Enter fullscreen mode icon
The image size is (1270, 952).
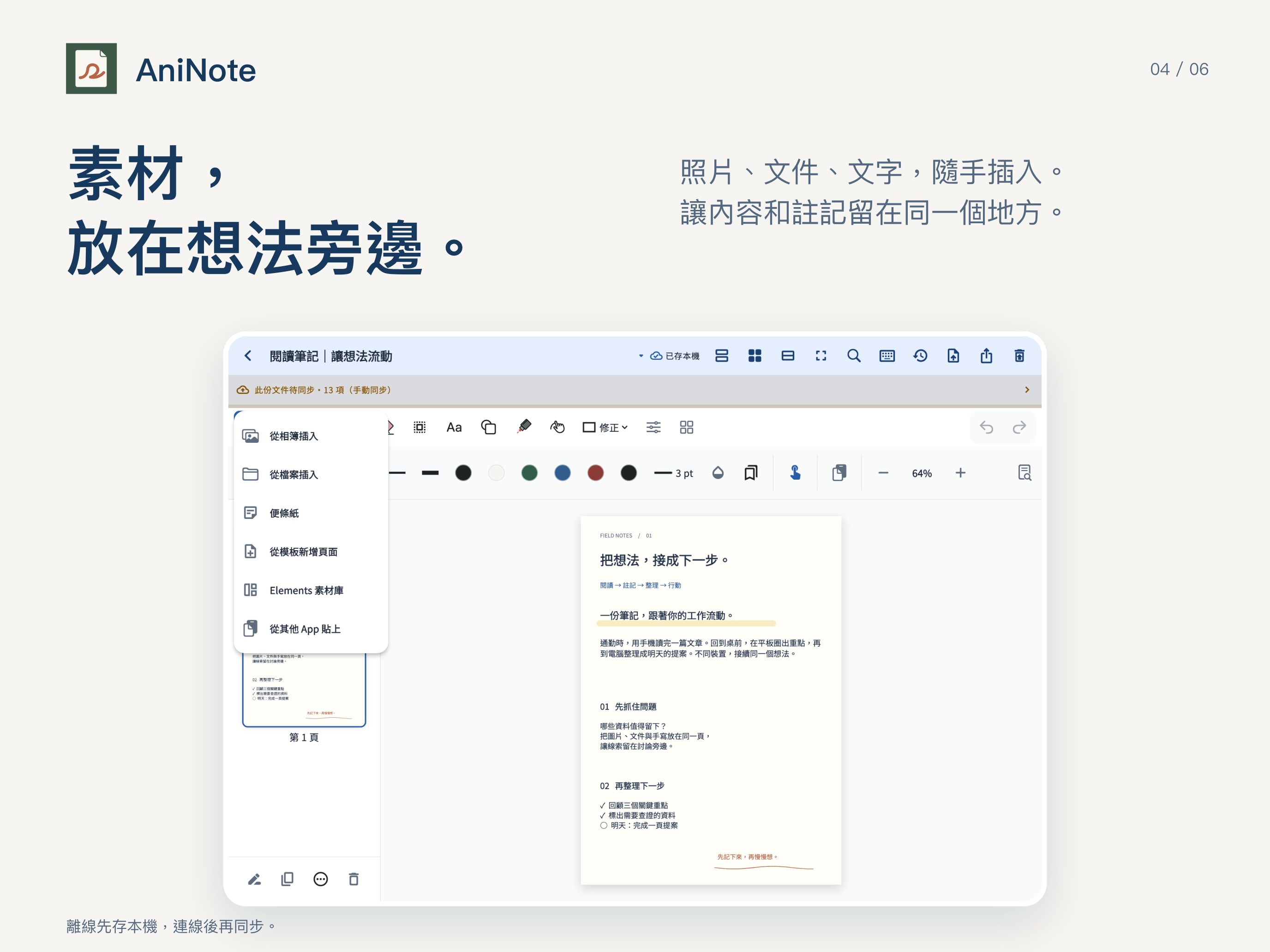(821, 356)
